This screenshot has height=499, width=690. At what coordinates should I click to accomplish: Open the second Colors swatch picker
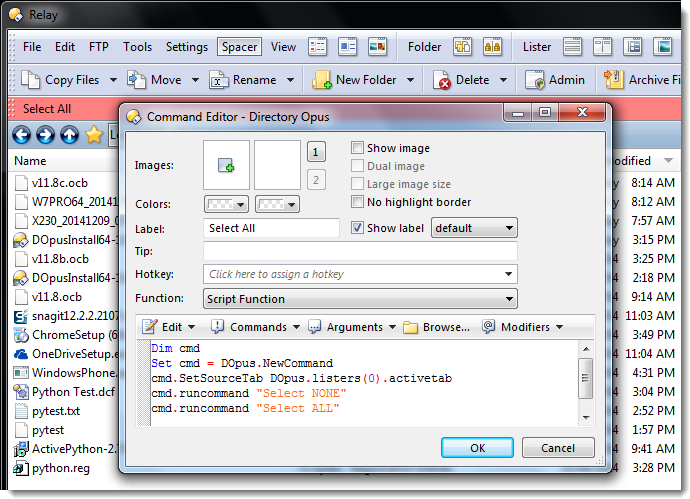[x=277, y=204]
